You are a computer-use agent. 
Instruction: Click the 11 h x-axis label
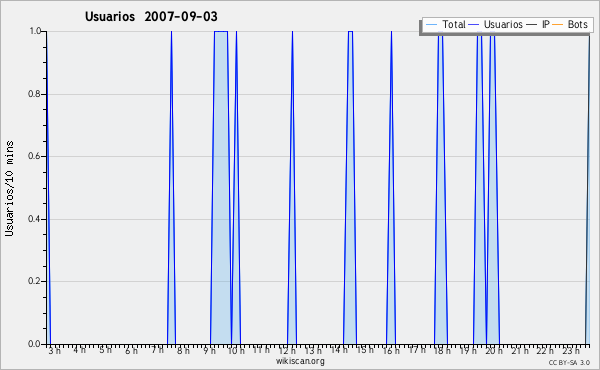coord(261,350)
